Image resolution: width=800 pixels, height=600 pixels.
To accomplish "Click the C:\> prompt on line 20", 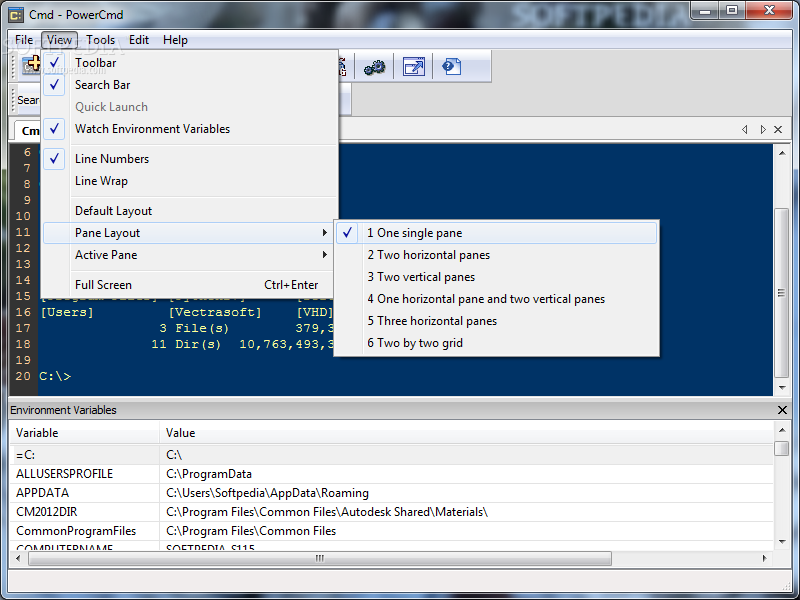I will (55, 376).
